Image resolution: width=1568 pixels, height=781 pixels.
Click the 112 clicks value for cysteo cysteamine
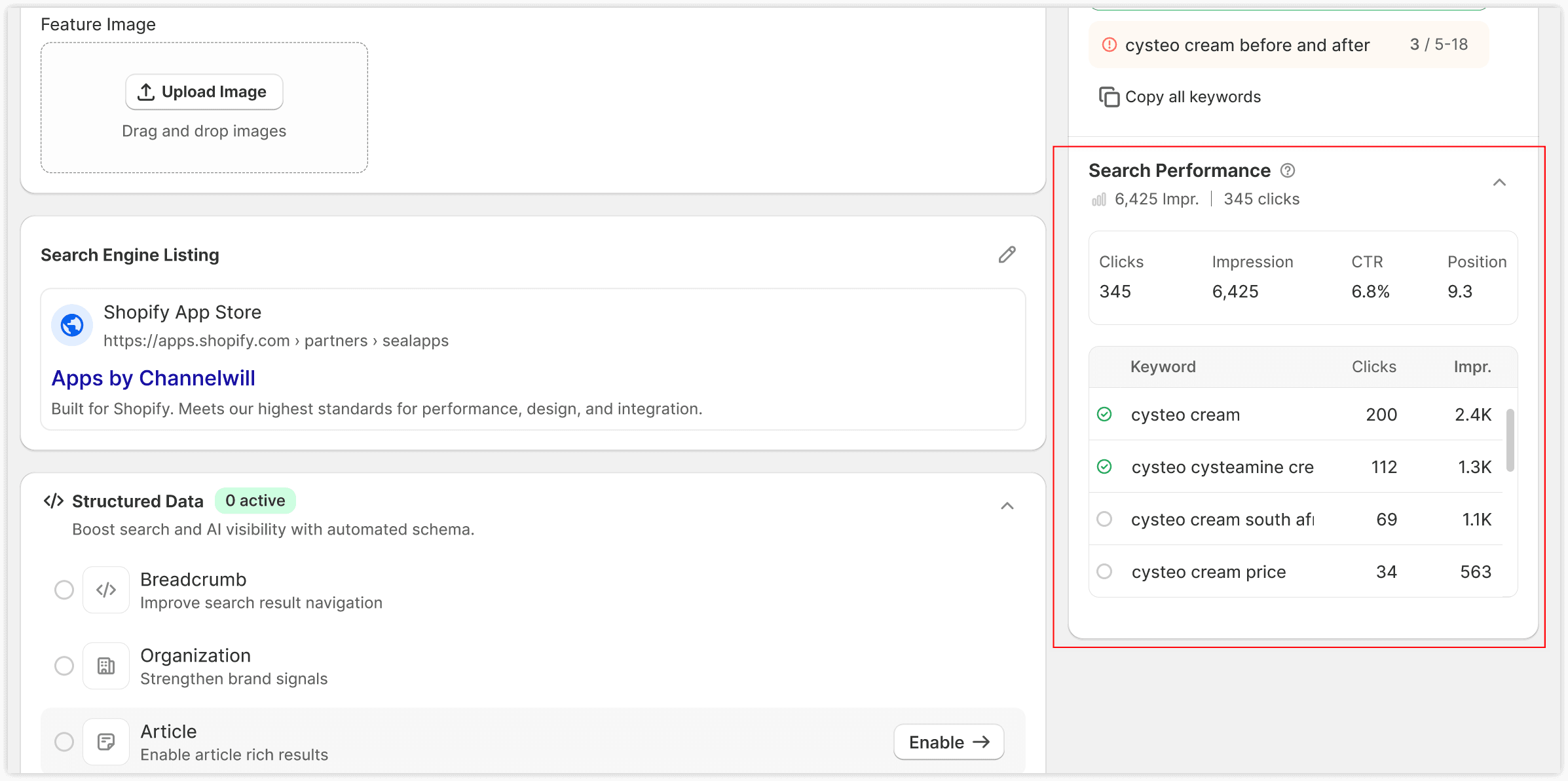tap(1384, 467)
